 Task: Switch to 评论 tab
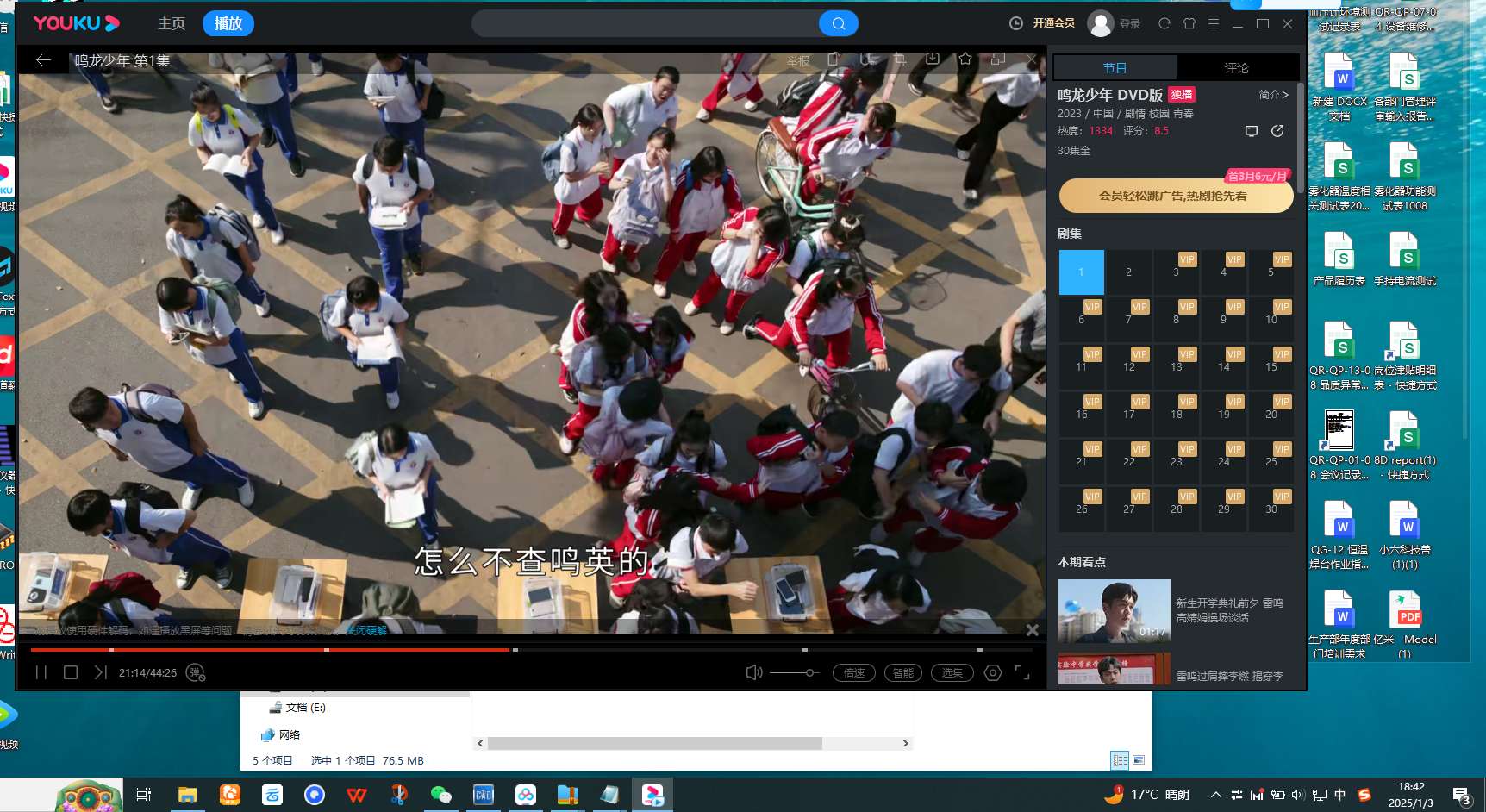click(x=1236, y=68)
